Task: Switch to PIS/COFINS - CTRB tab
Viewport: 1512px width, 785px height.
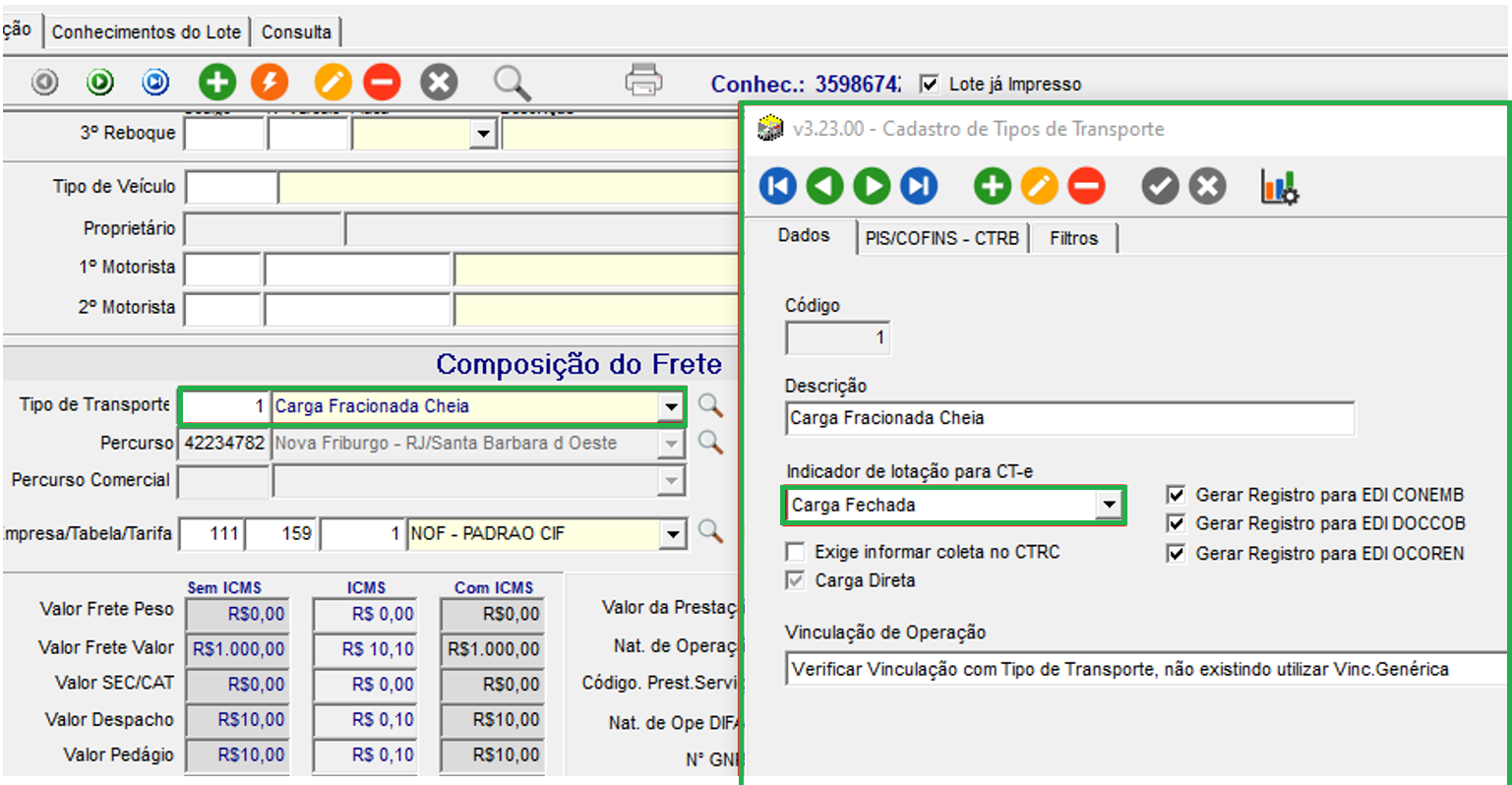Action: pyautogui.click(x=942, y=238)
